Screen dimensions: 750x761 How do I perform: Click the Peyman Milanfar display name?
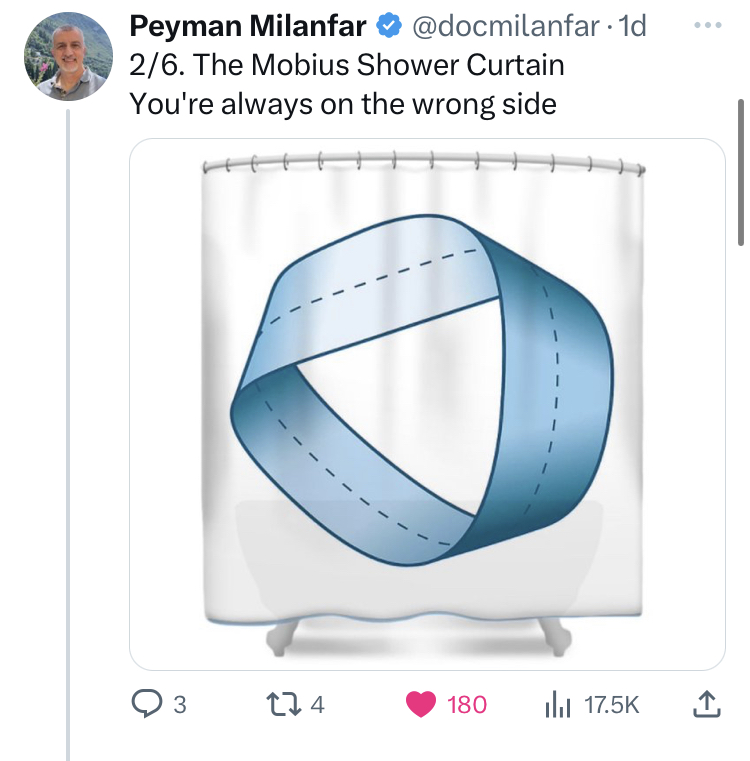click(248, 27)
